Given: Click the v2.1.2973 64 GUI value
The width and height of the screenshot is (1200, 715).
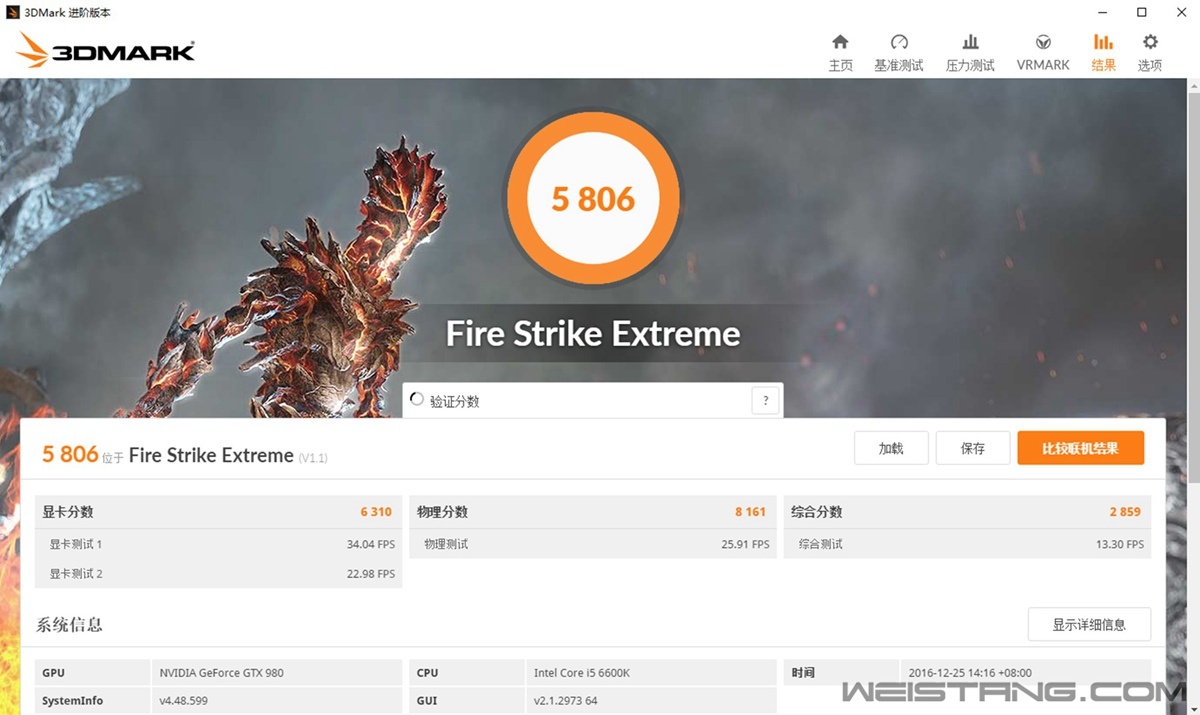Looking at the screenshot, I should tap(566, 701).
